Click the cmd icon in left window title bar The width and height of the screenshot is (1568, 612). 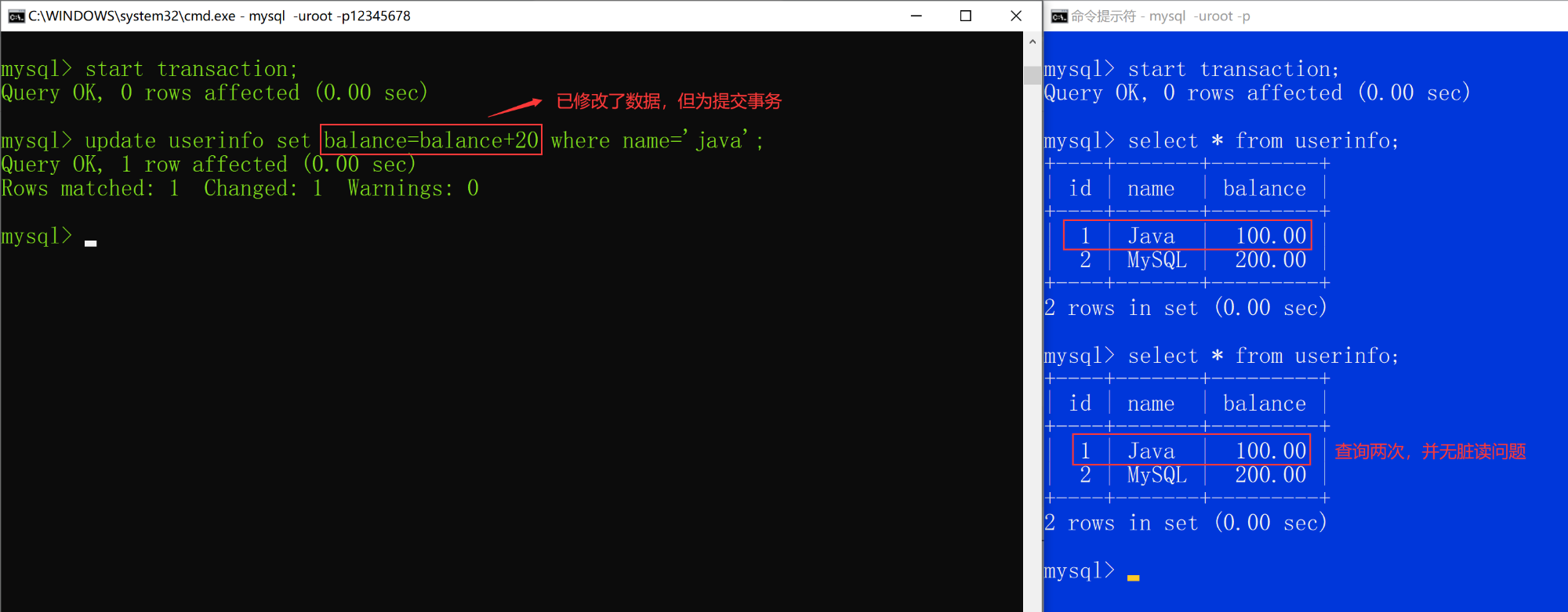(x=16, y=16)
